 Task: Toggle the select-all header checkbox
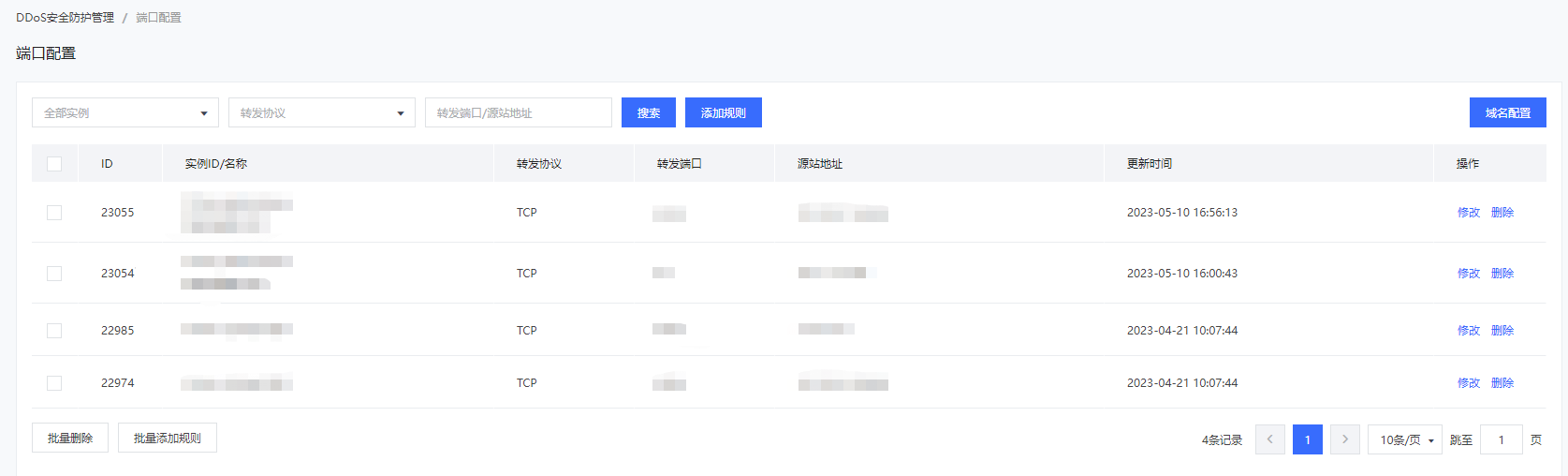click(54, 164)
